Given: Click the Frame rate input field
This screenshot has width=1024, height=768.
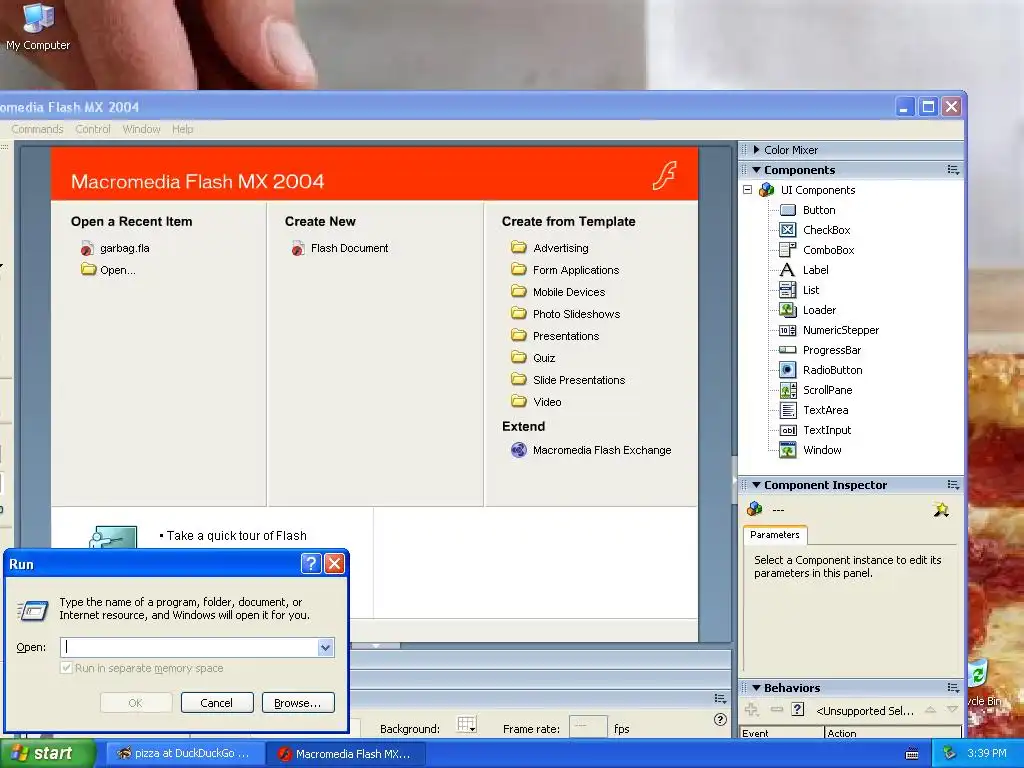Looking at the screenshot, I should point(588,727).
